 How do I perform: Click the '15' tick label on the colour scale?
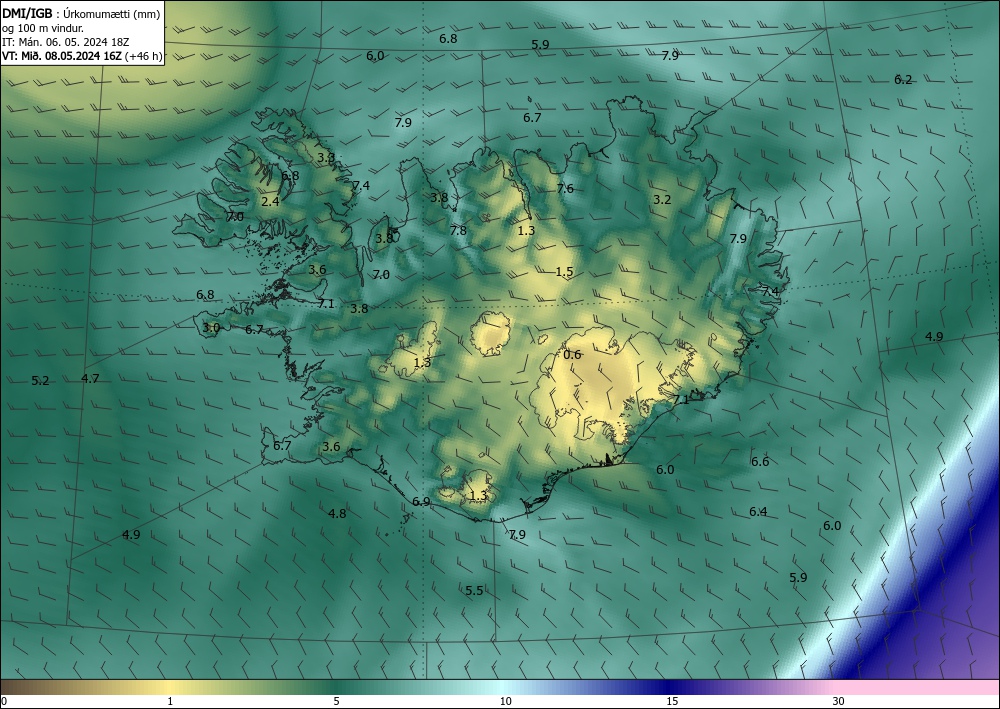pyautogui.click(x=672, y=701)
